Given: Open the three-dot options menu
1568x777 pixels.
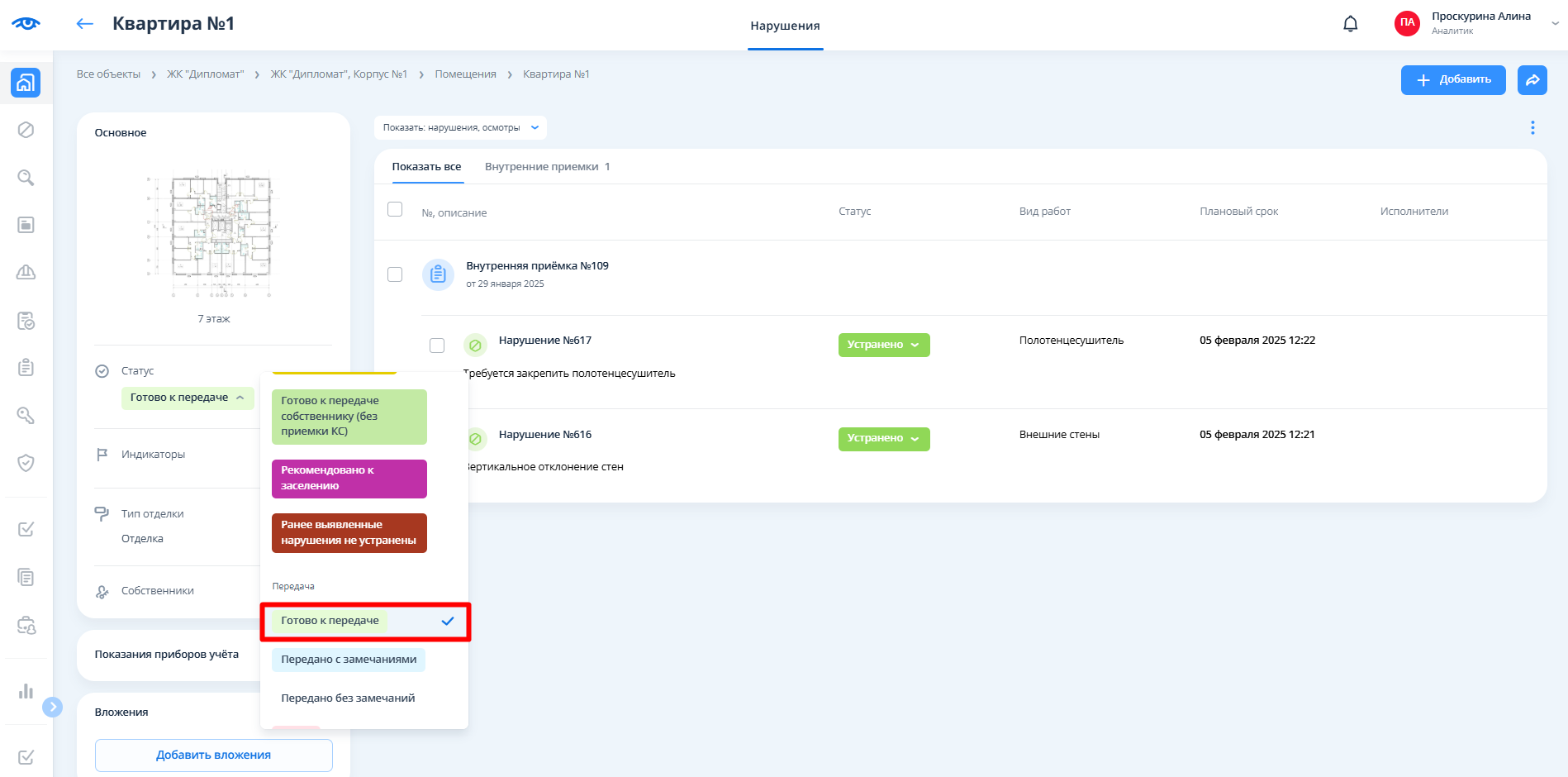Looking at the screenshot, I should pyautogui.click(x=1532, y=127).
